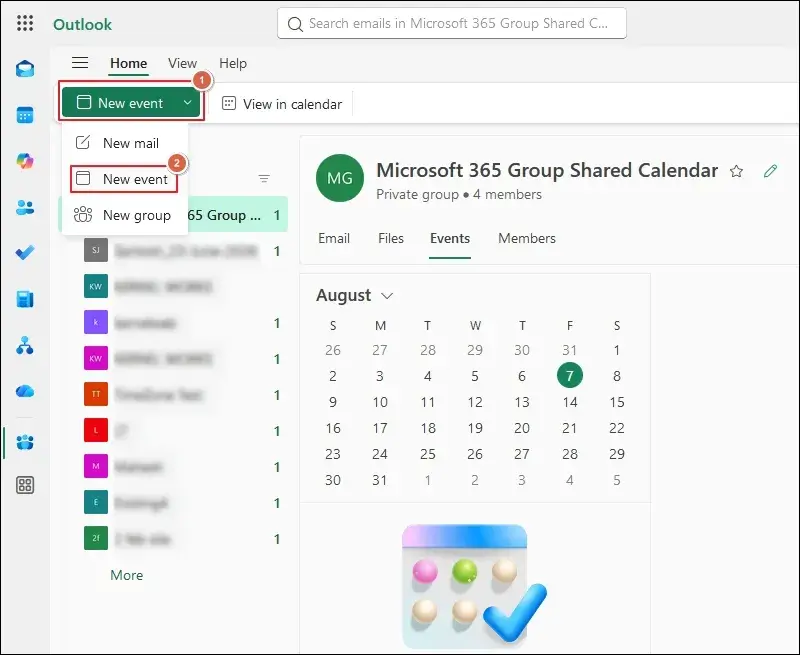Edit group using the pencil icon
800x655 pixels.
(770, 171)
